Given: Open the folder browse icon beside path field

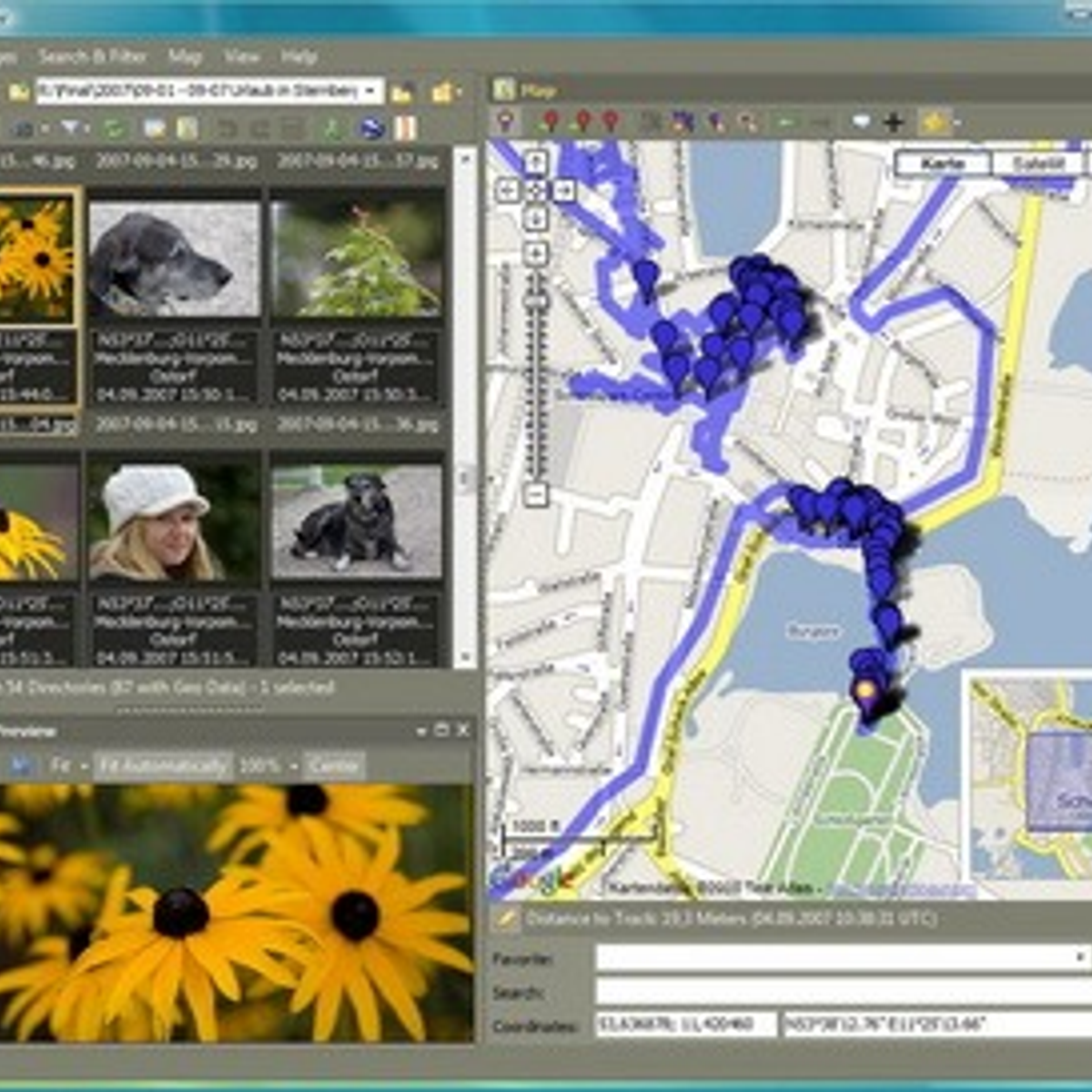Looking at the screenshot, I should pyautogui.click(x=402, y=90).
